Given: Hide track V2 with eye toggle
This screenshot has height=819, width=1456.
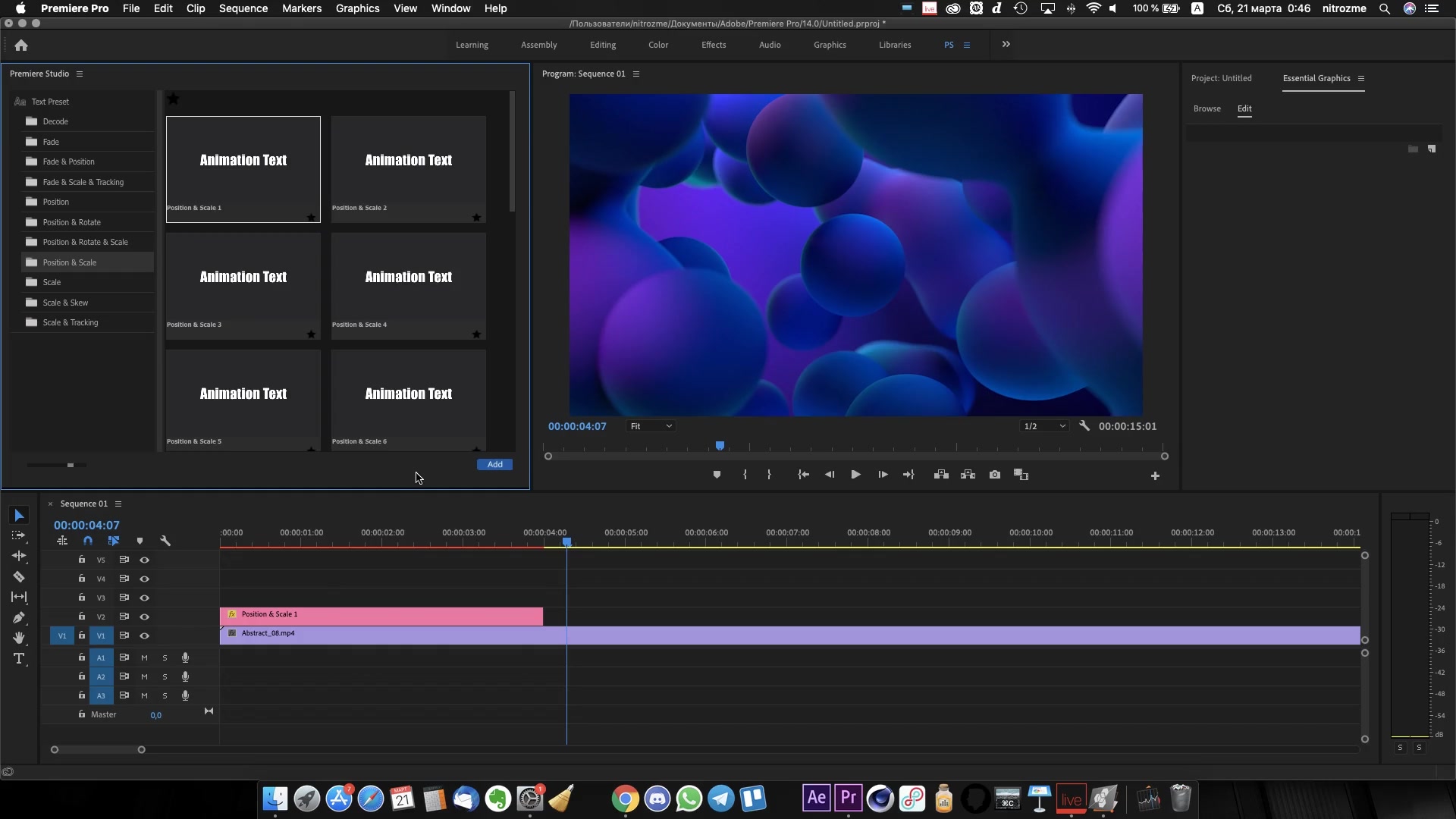Looking at the screenshot, I should pyautogui.click(x=144, y=617).
